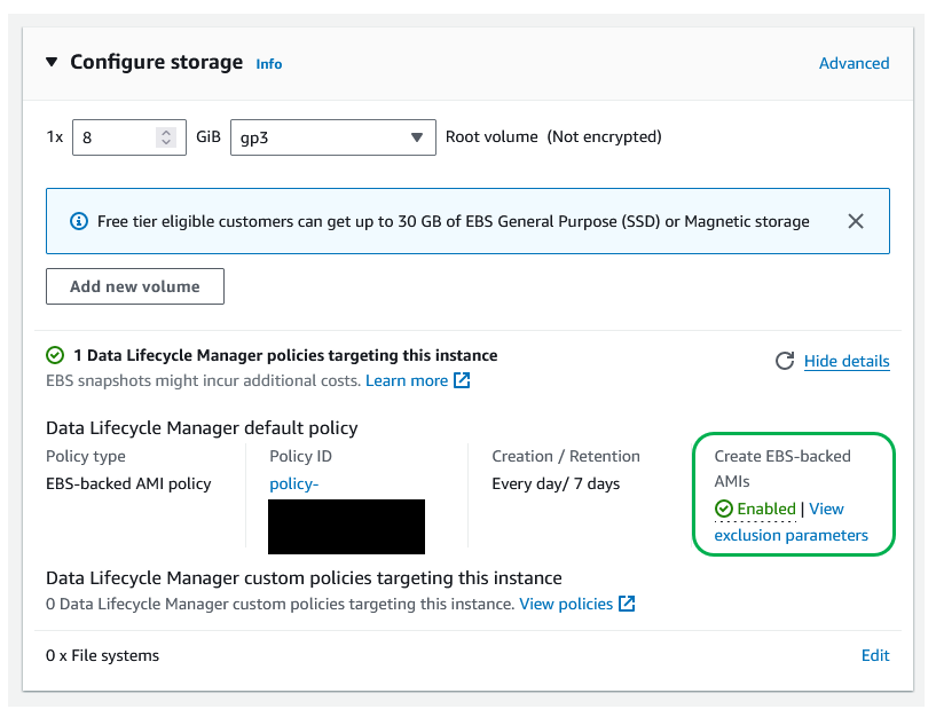Expand the volume type selection menu arrow
Screen dimensions: 936x718
(x=417, y=137)
